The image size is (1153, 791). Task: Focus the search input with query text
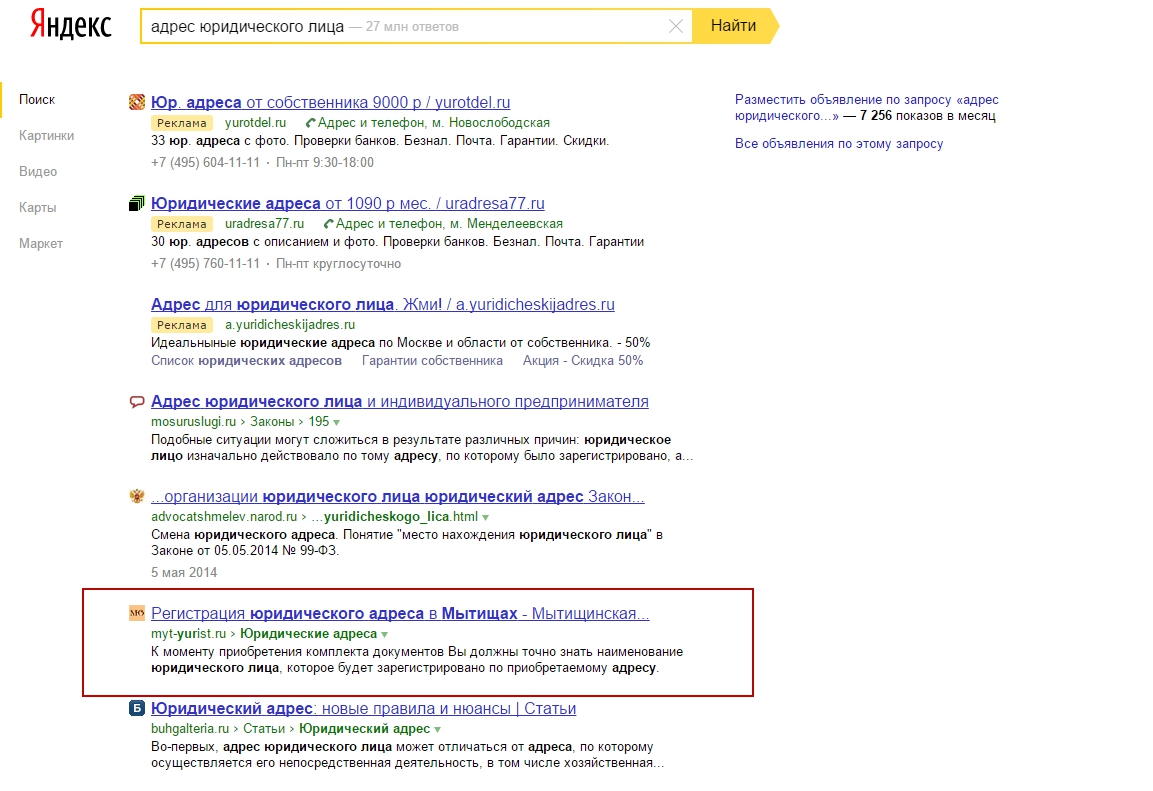(415, 26)
